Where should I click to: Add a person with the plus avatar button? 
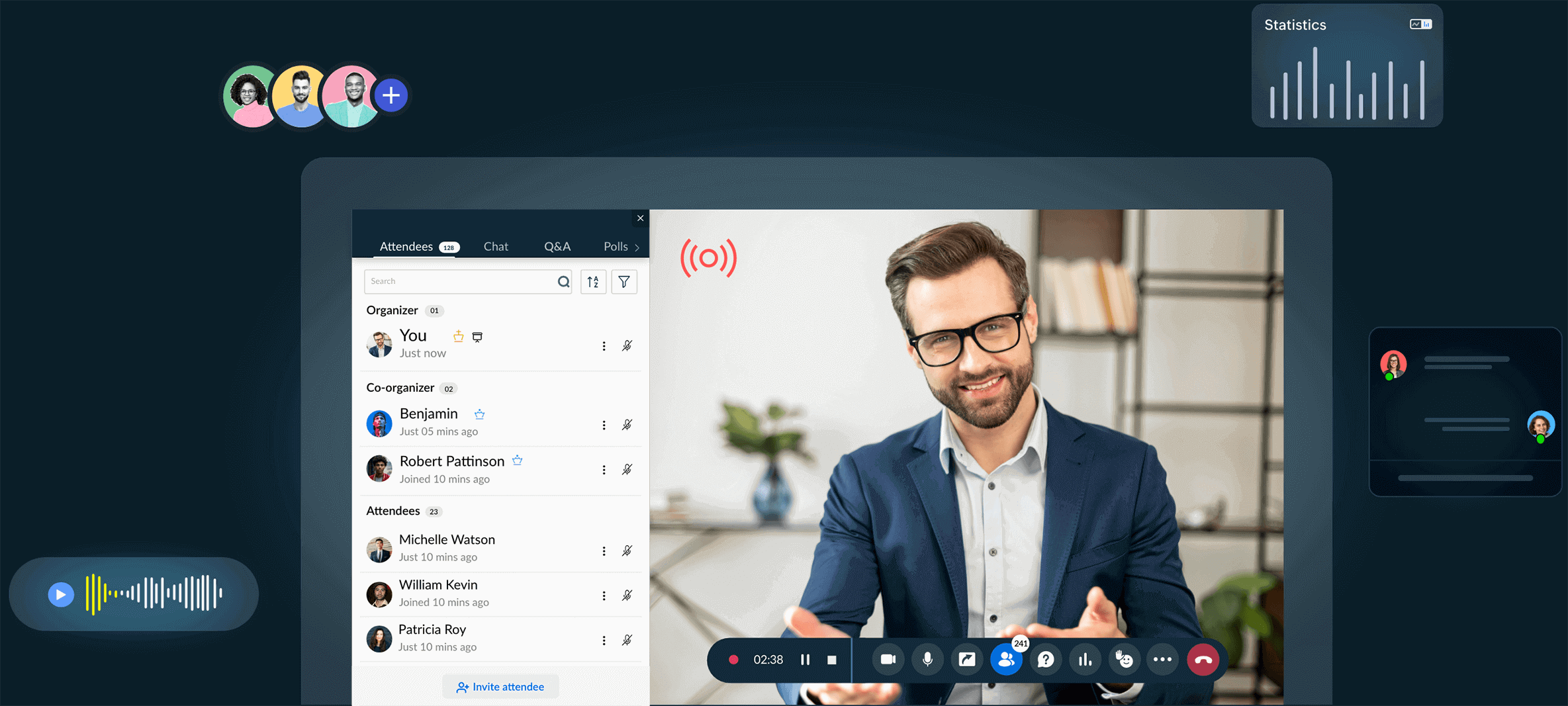(391, 95)
